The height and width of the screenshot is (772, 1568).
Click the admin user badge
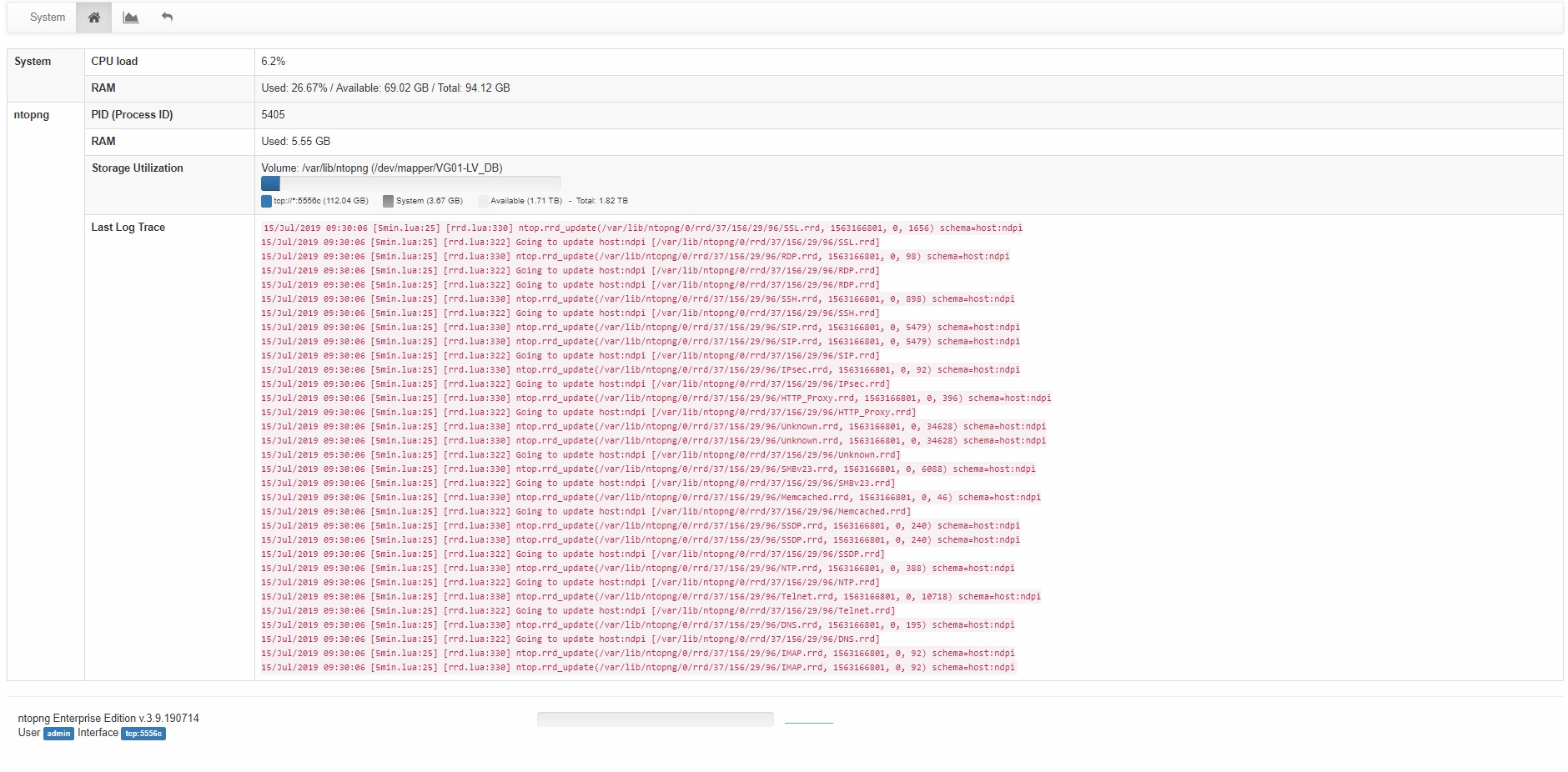pos(58,734)
